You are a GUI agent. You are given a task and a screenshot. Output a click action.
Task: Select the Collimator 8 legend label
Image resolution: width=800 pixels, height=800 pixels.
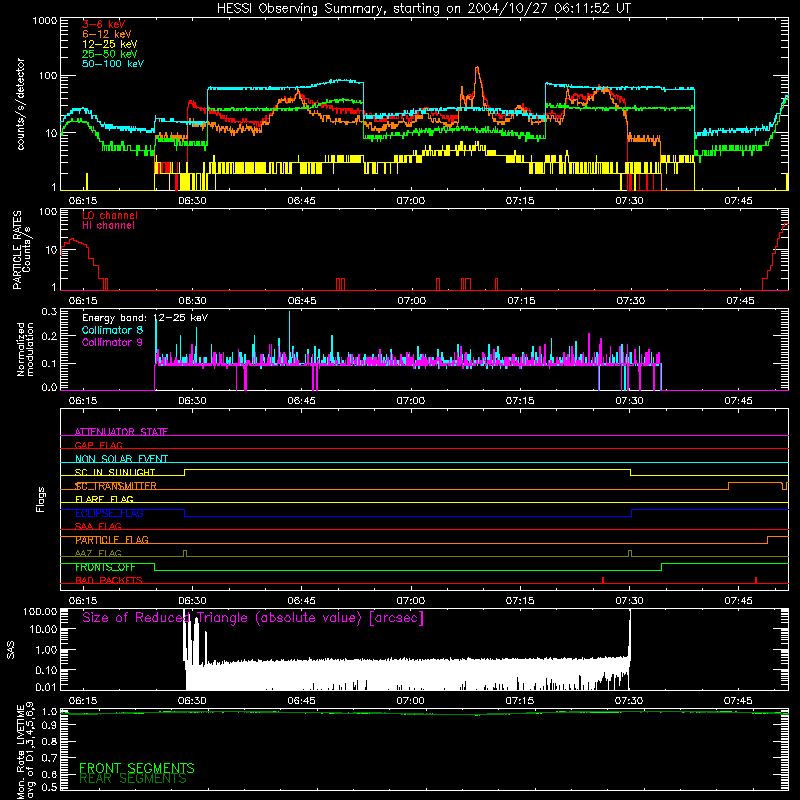click(112, 330)
